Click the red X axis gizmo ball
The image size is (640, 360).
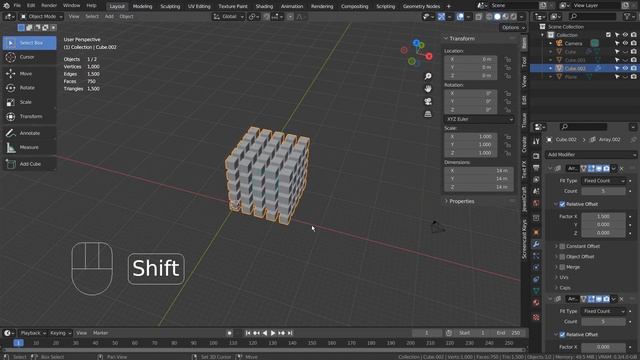(x=429, y=56)
